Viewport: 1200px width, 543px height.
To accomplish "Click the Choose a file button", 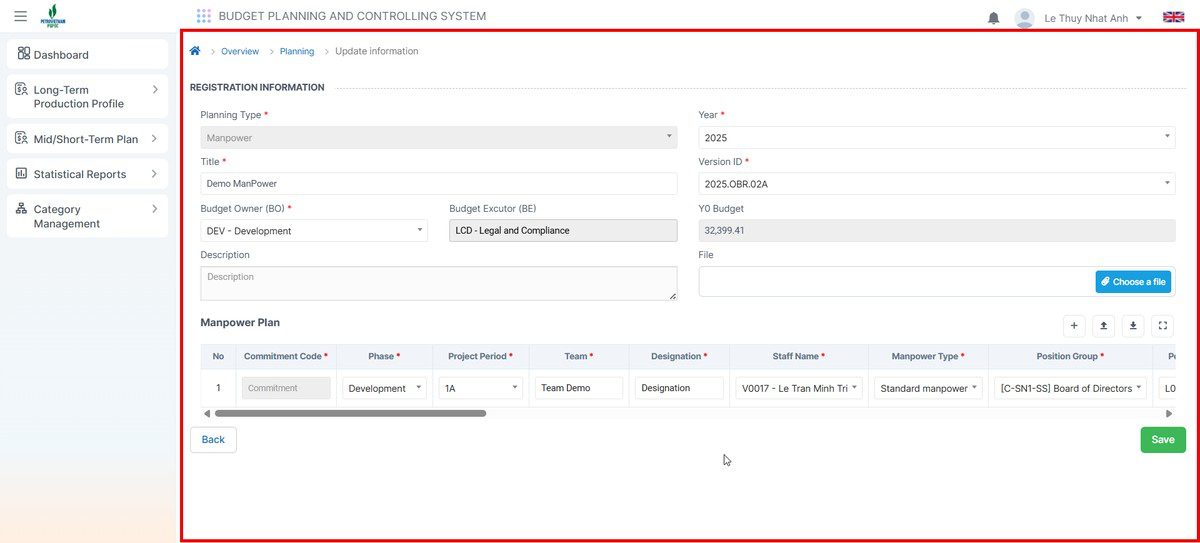I will (x=1133, y=282).
